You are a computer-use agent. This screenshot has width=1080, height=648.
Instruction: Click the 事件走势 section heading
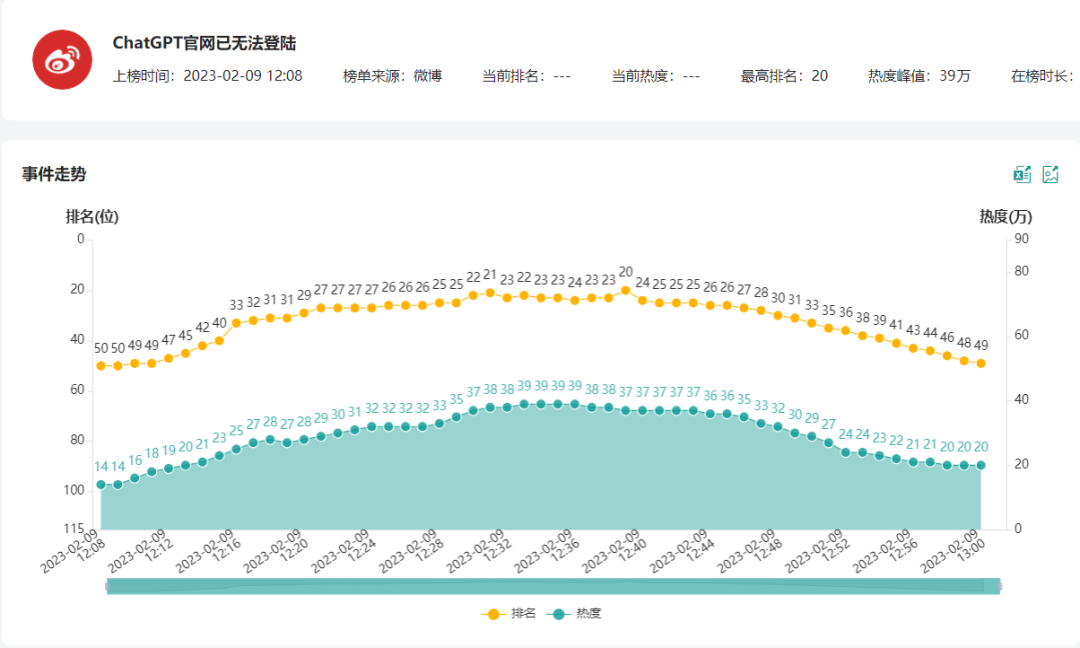tap(54, 174)
